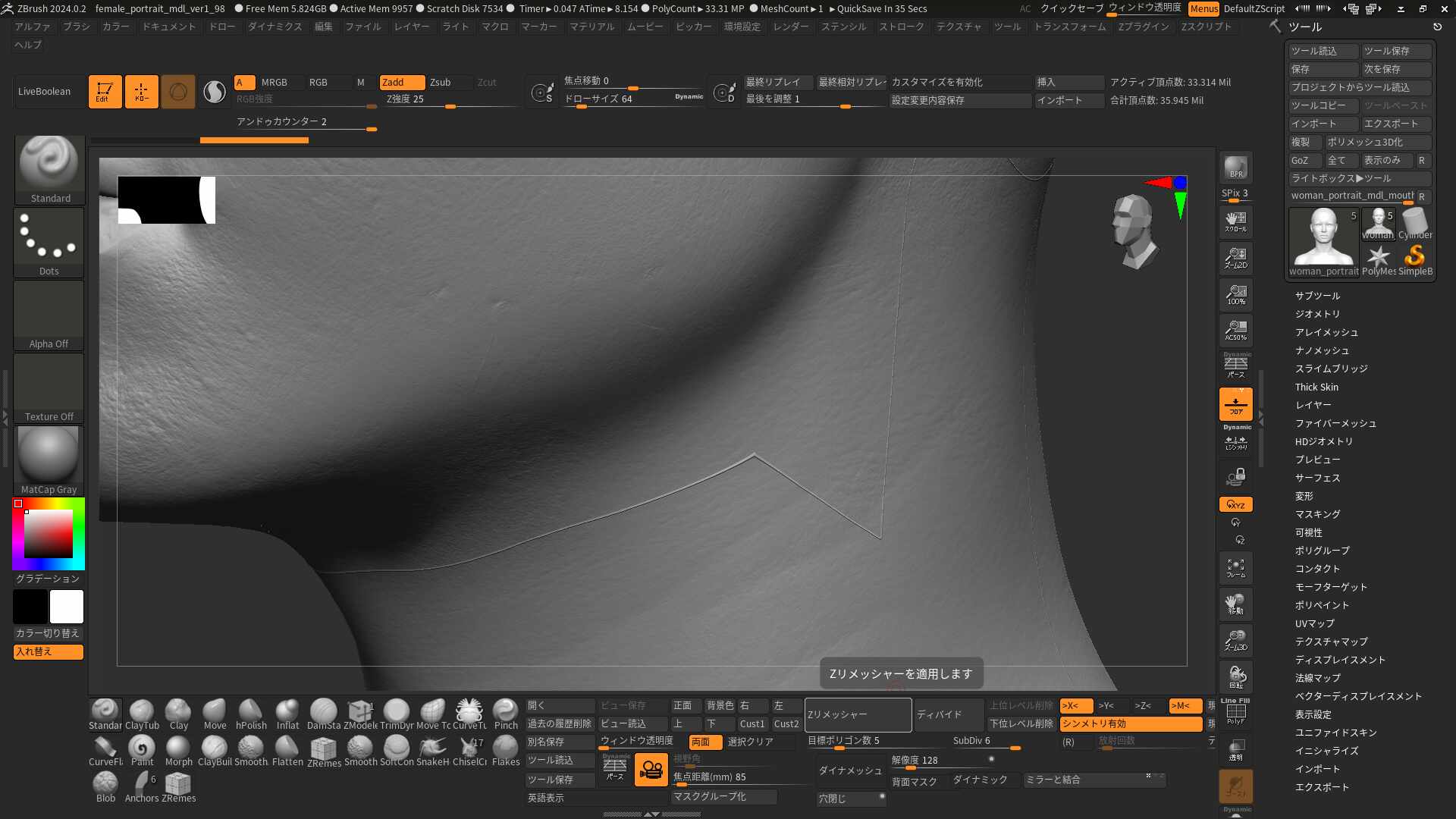Enable Zsub sculpting mode
This screenshot has height=819, width=1456.
pos(442,82)
